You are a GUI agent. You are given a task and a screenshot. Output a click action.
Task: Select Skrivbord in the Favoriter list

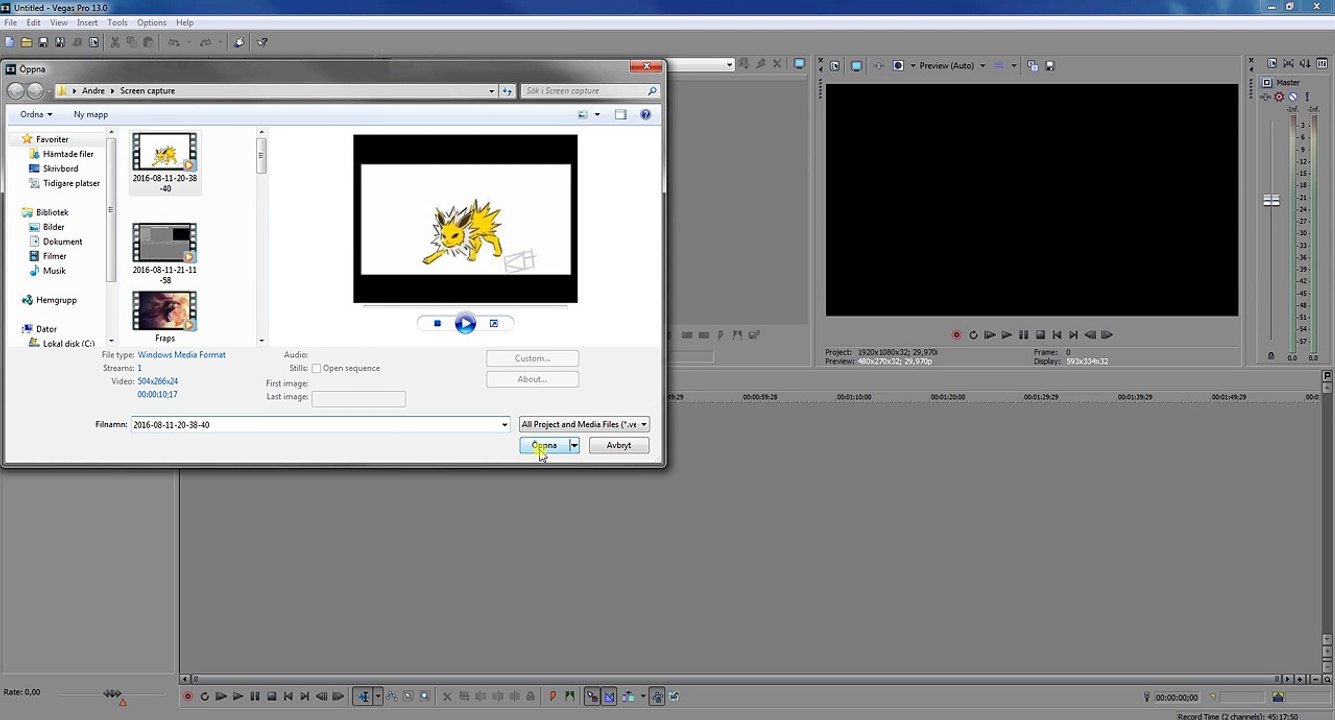click(60, 168)
